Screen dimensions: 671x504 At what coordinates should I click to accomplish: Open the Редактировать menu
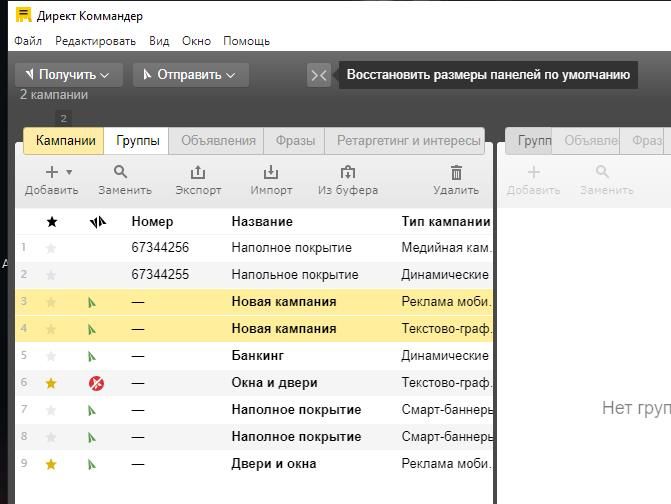95,41
